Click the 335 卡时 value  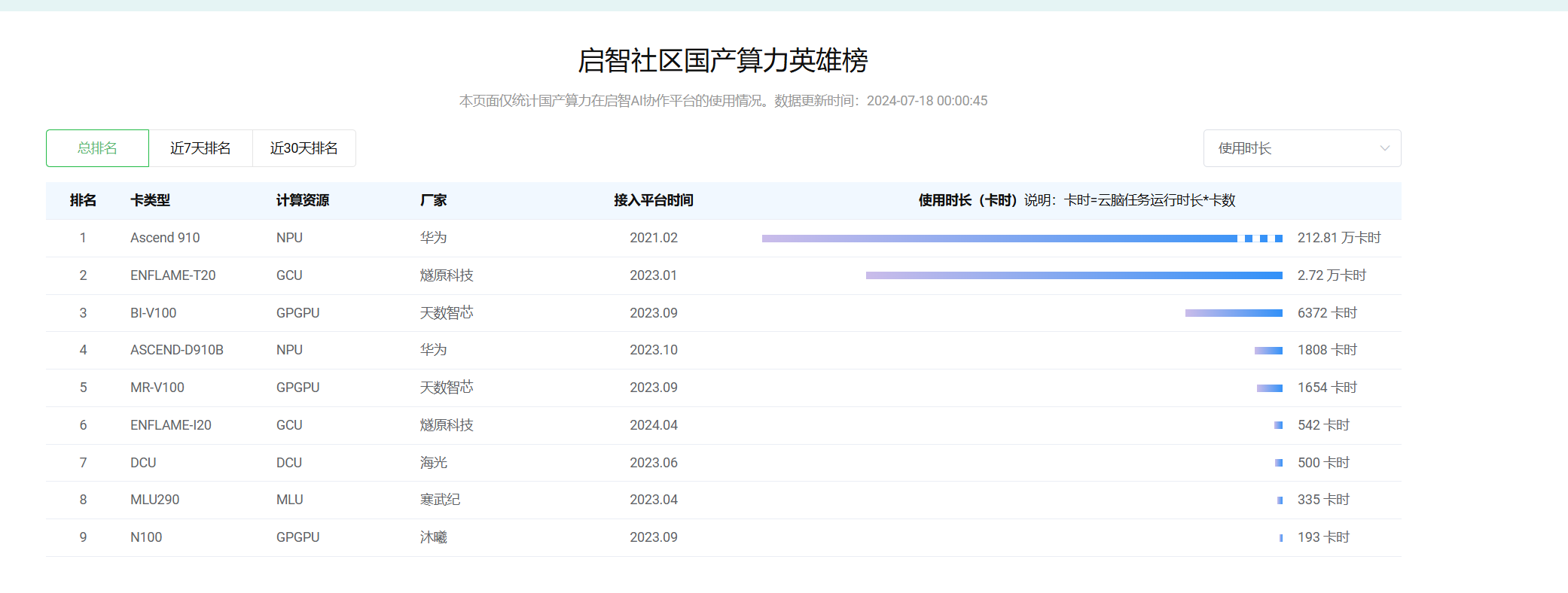pyautogui.click(x=1323, y=500)
